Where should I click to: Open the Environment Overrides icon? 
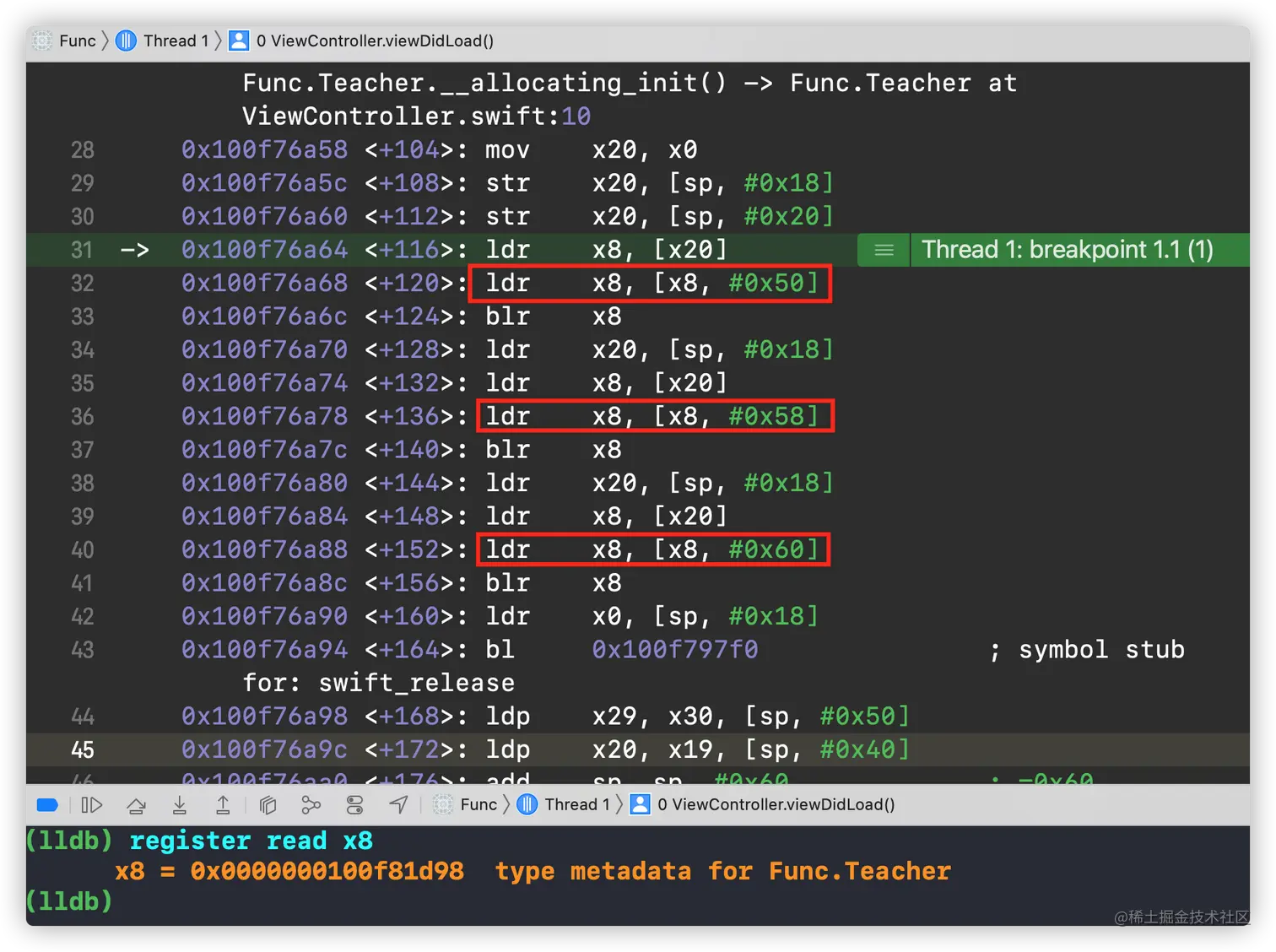355,805
